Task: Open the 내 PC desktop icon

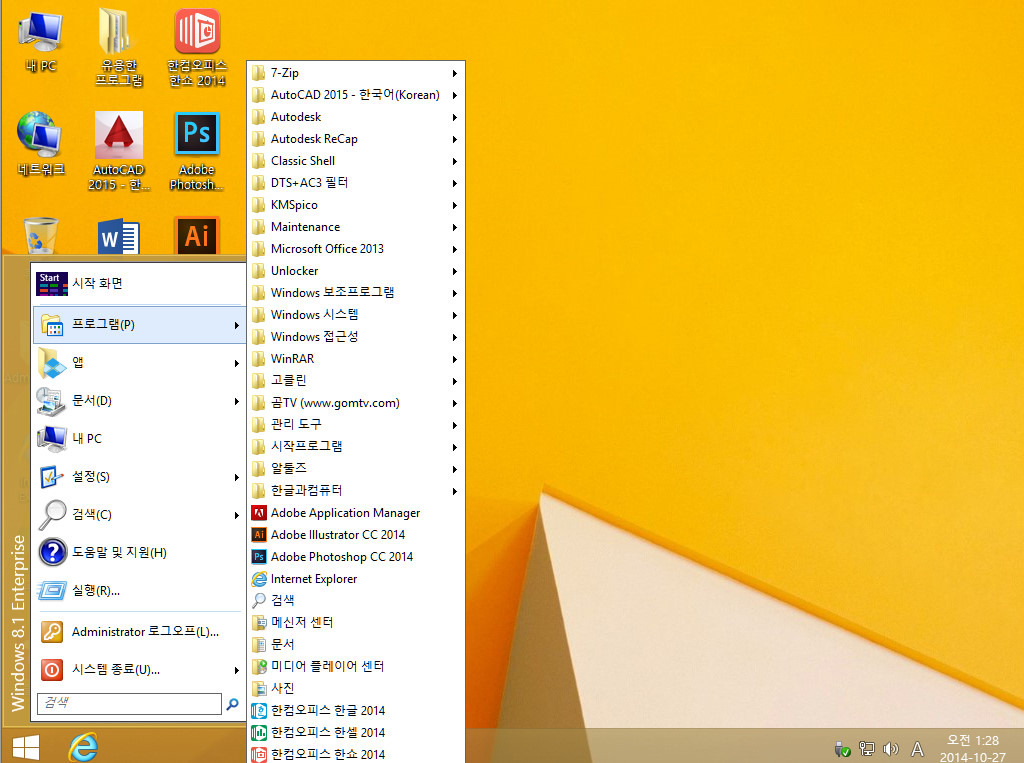Action: (x=40, y=42)
